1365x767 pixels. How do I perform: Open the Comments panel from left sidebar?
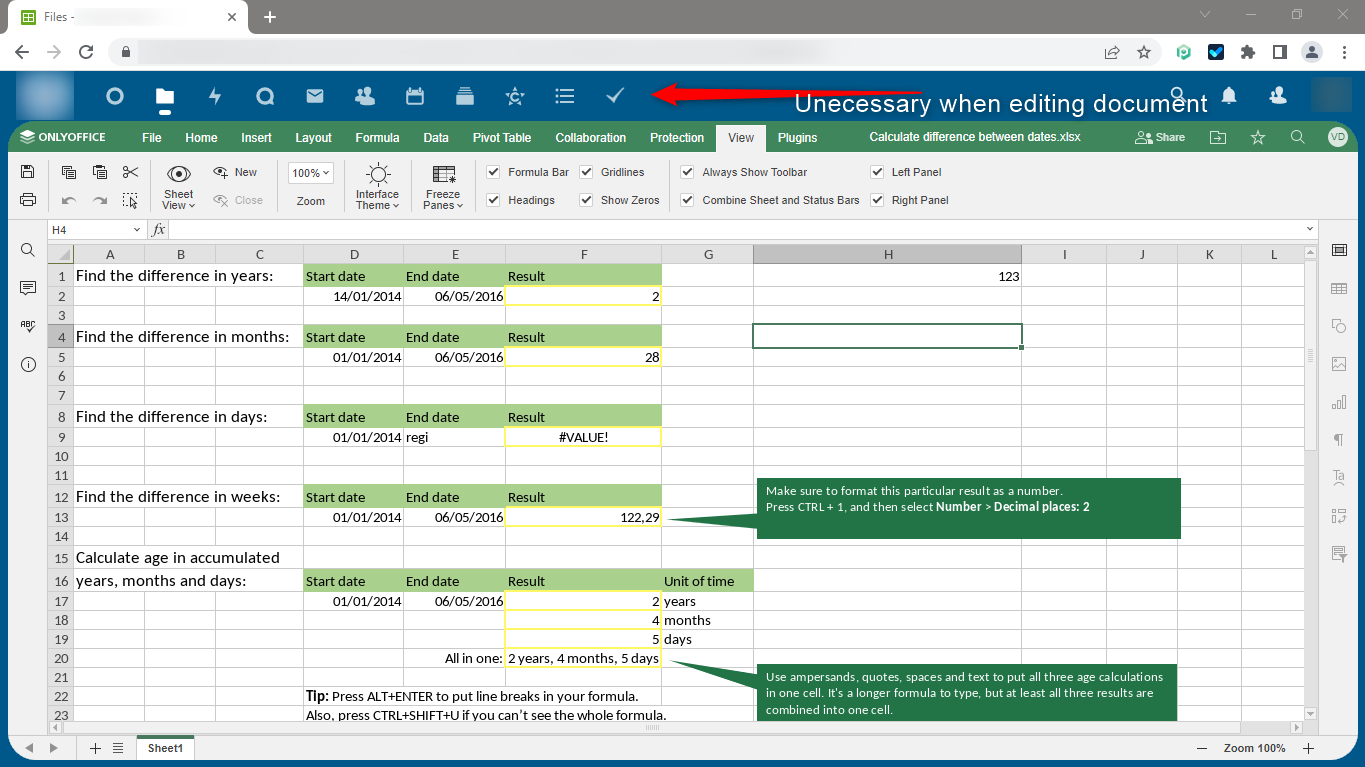tap(27, 288)
